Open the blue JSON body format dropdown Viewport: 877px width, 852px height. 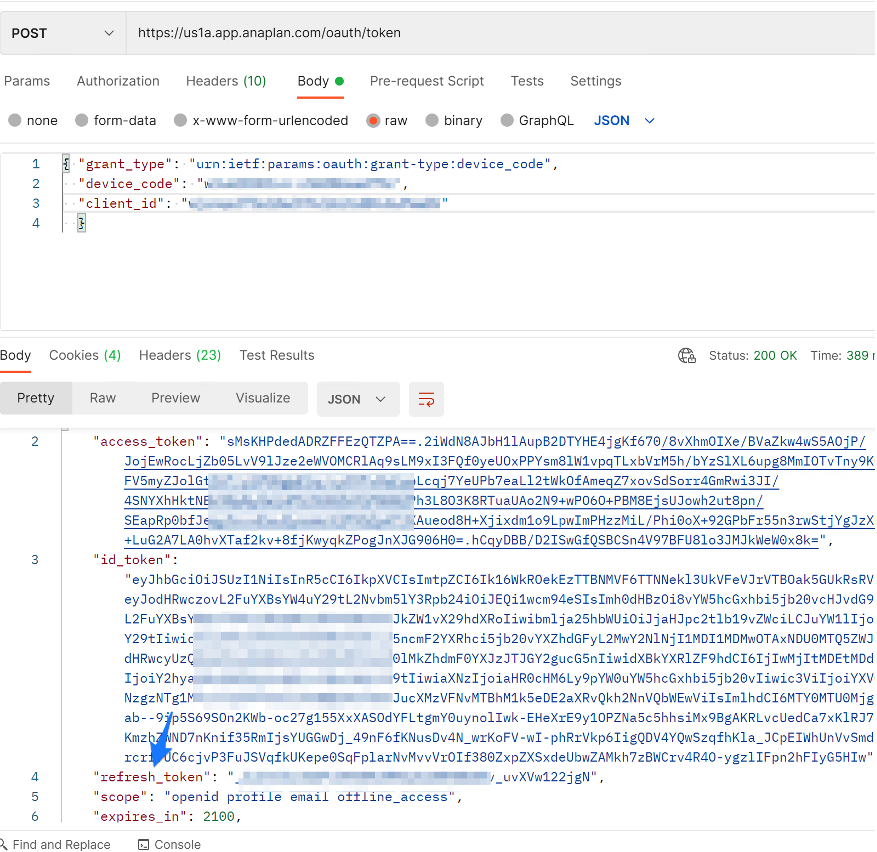point(624,120)
